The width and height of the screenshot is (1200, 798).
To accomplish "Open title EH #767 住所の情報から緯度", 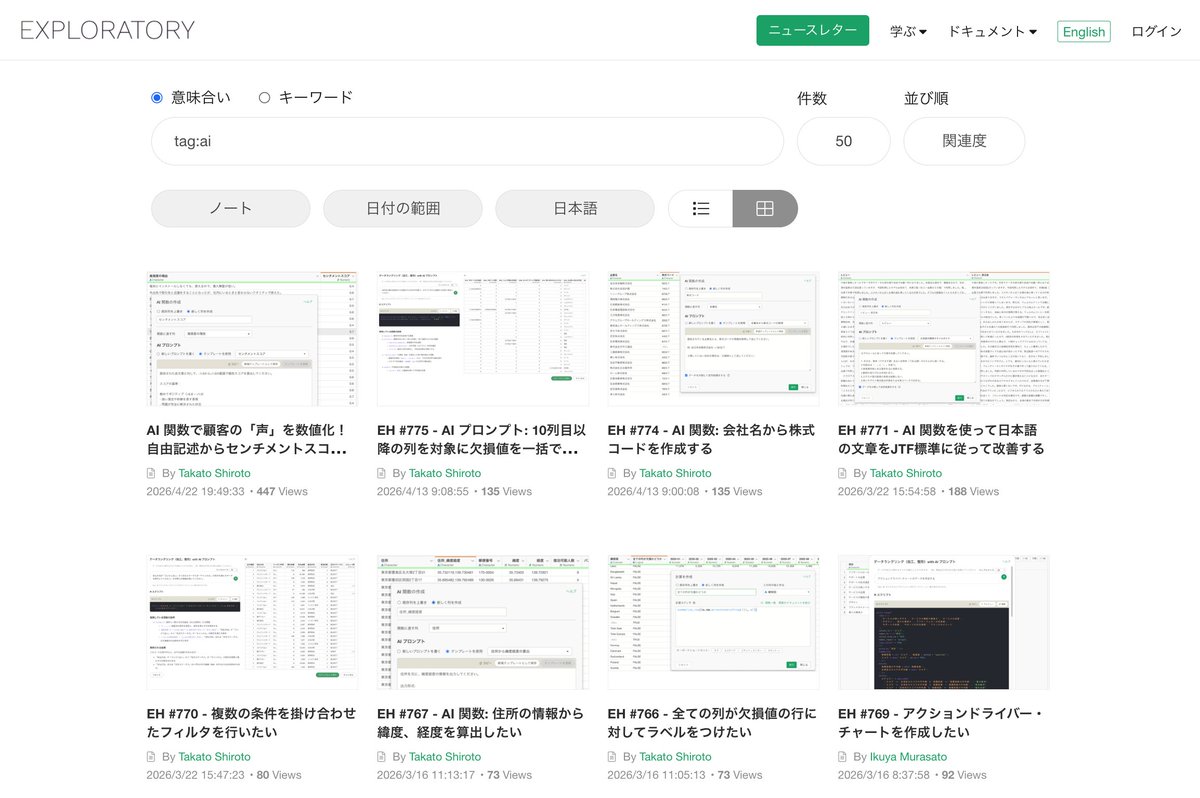I will (x=481, y=722).
